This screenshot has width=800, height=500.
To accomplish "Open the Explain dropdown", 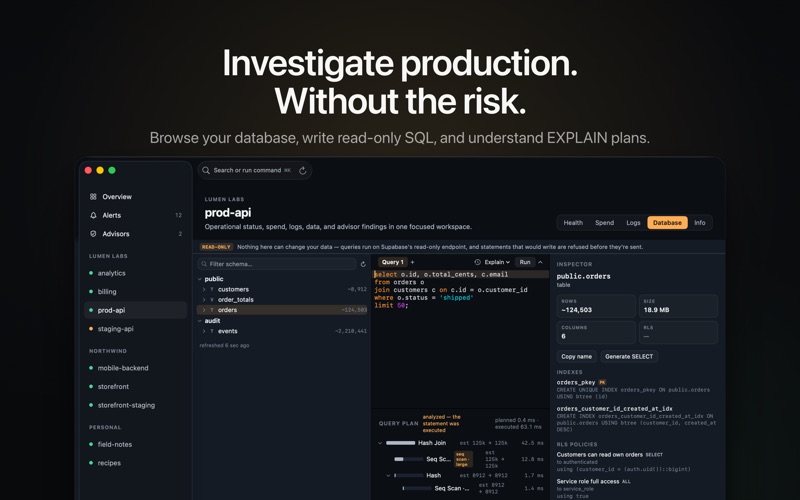I will (x=497, y=262).
